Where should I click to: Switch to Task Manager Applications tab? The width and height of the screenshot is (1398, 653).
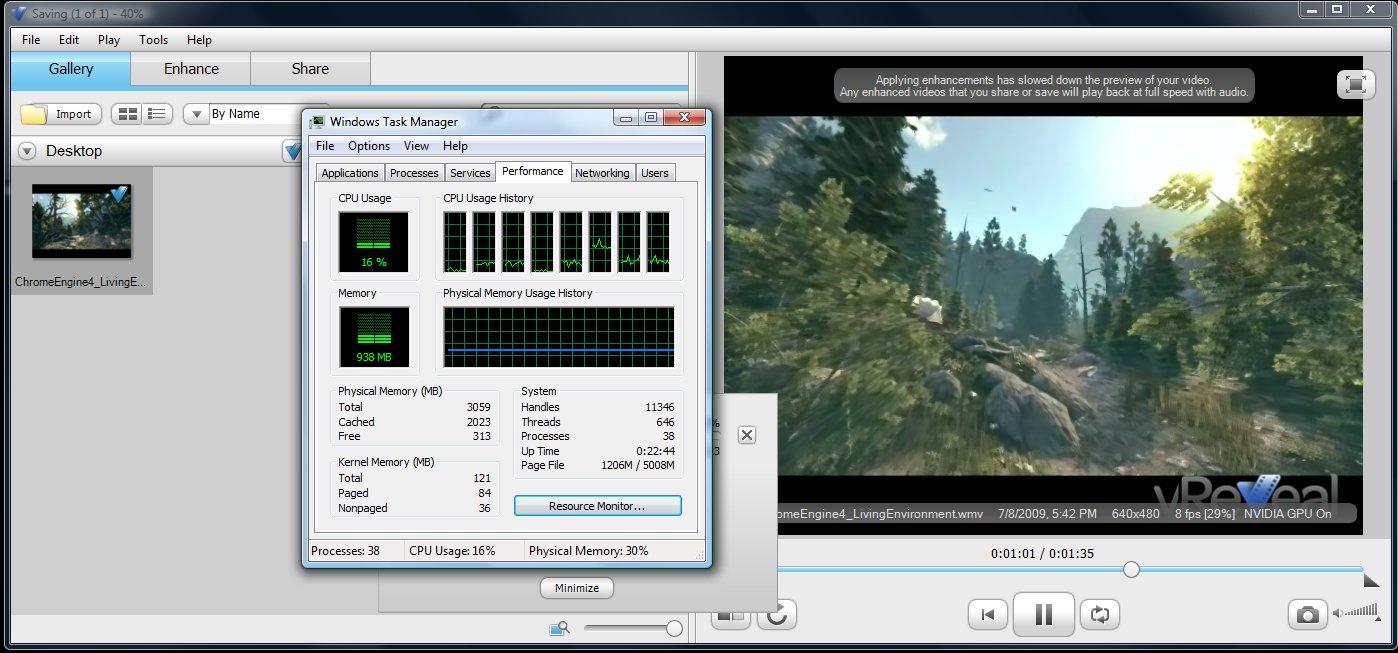350,173
